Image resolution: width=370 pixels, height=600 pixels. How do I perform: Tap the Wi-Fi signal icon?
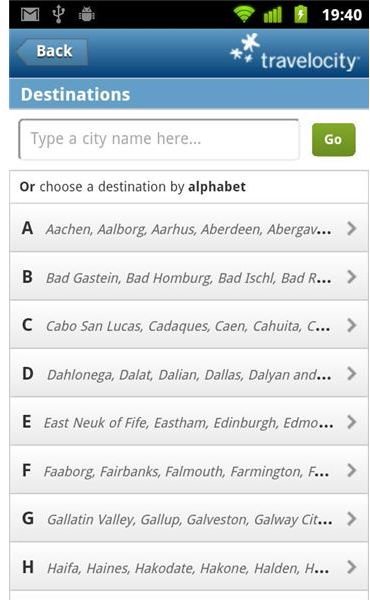[244, 15]
